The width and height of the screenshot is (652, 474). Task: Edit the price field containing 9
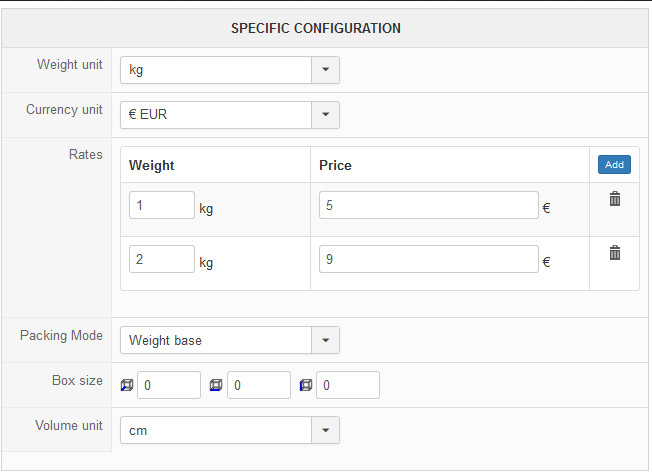coord(429,259)
